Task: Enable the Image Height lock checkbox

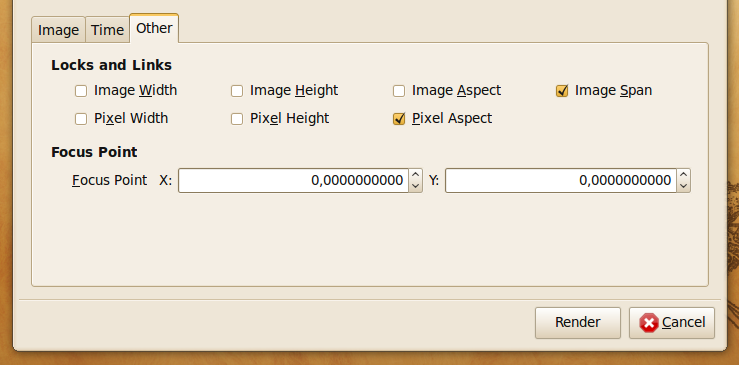Action: click(x=237, y=91)
